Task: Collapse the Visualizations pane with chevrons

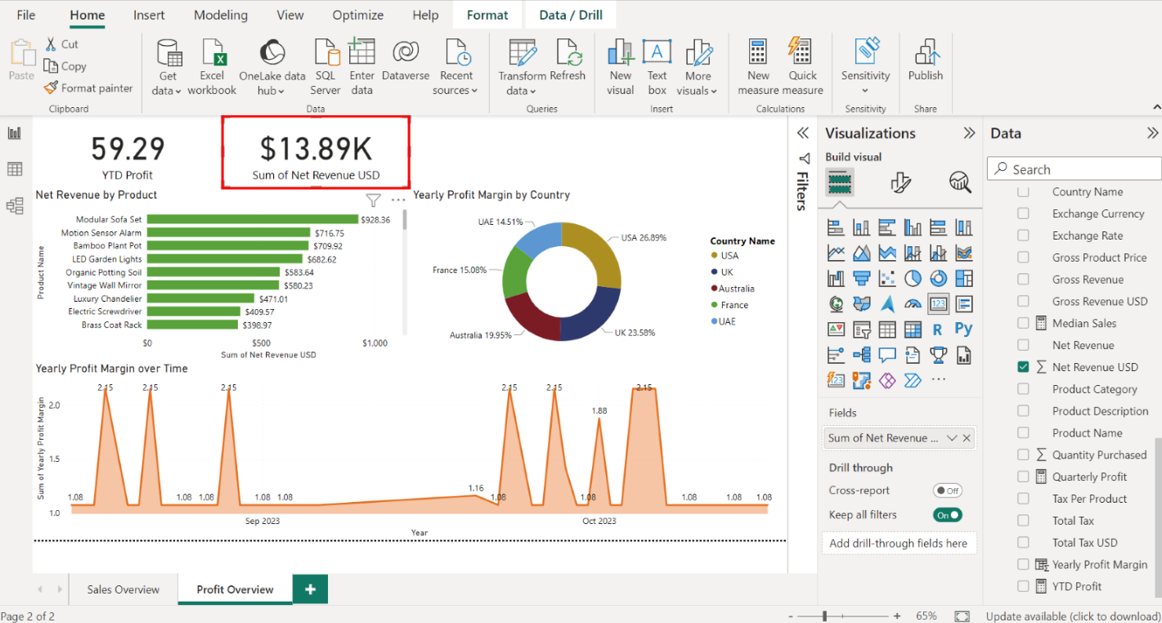Action: coord(968,133)
